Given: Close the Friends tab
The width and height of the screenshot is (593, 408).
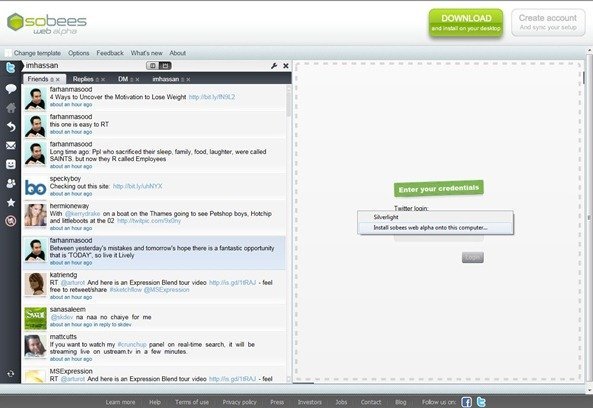Looking at the screenshot, I should (58, 79).
